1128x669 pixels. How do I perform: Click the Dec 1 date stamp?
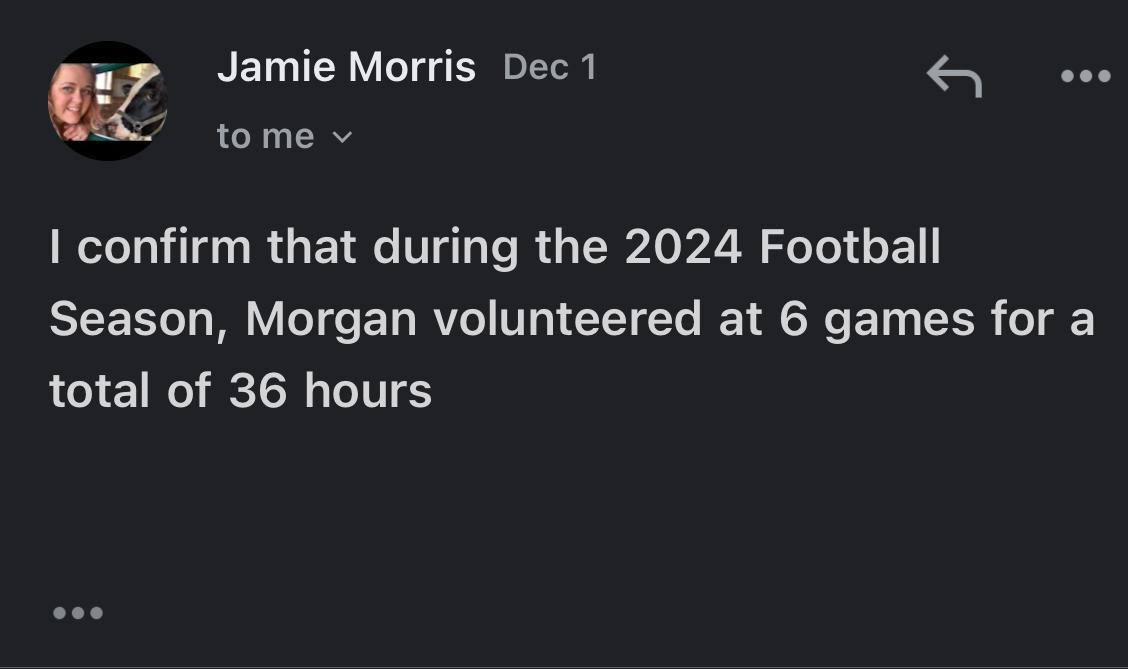550,68
